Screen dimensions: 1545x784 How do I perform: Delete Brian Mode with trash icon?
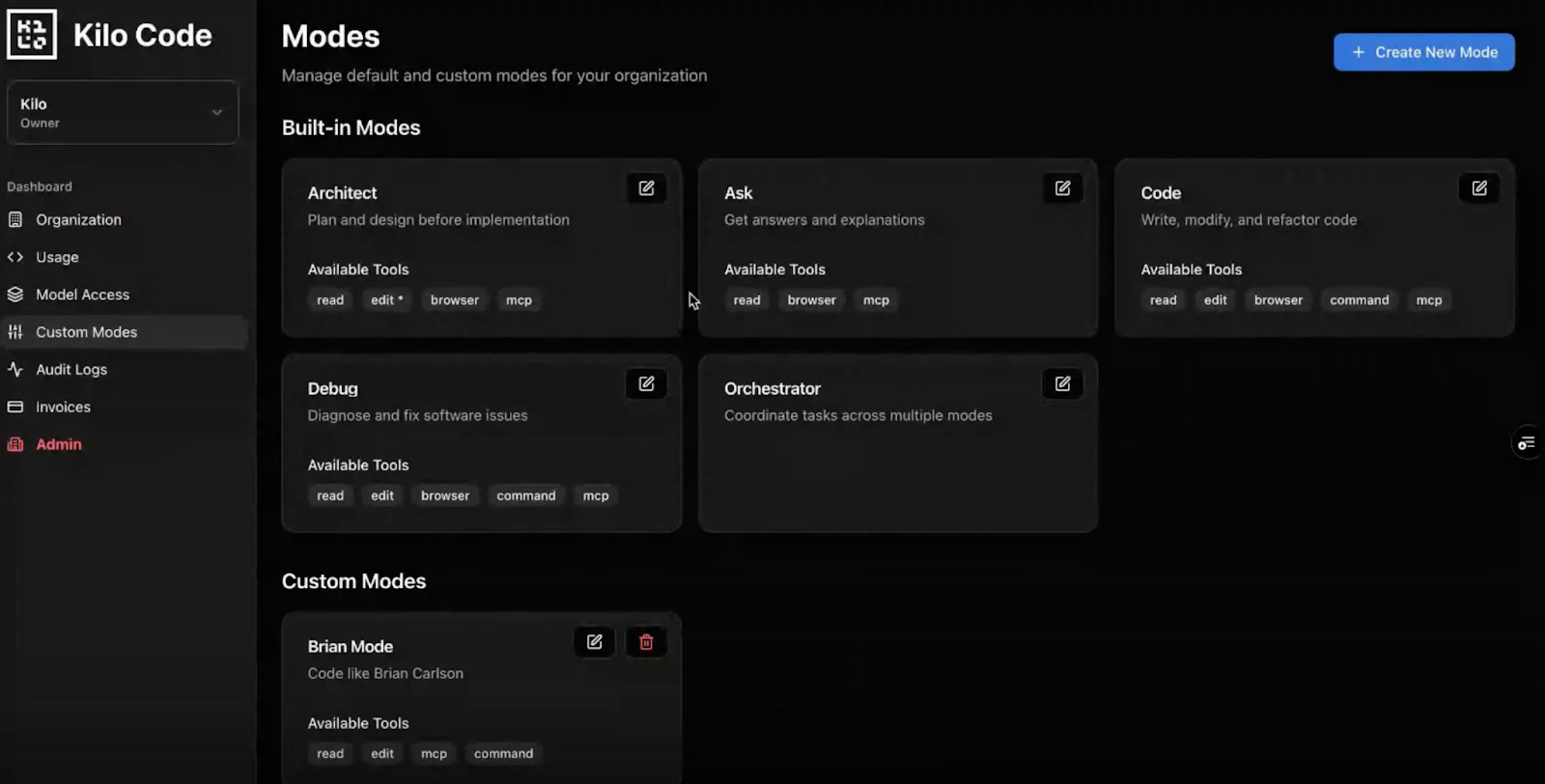coord(646,642)
